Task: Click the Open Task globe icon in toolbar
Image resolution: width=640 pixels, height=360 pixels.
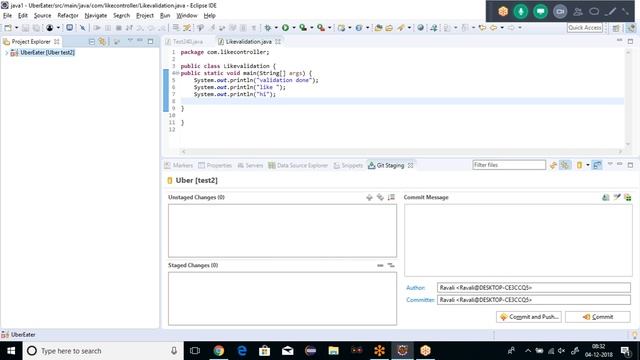Action: pyautogui.click(x=420, y=28)
